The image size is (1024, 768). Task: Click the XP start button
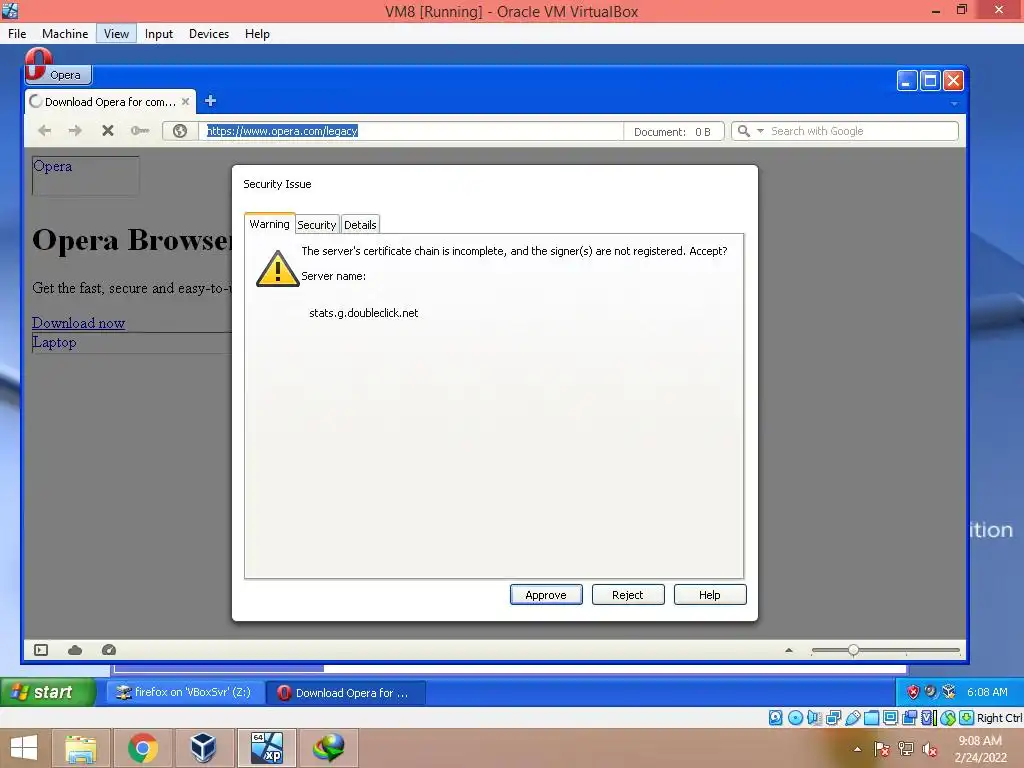(x=47, y=692)
